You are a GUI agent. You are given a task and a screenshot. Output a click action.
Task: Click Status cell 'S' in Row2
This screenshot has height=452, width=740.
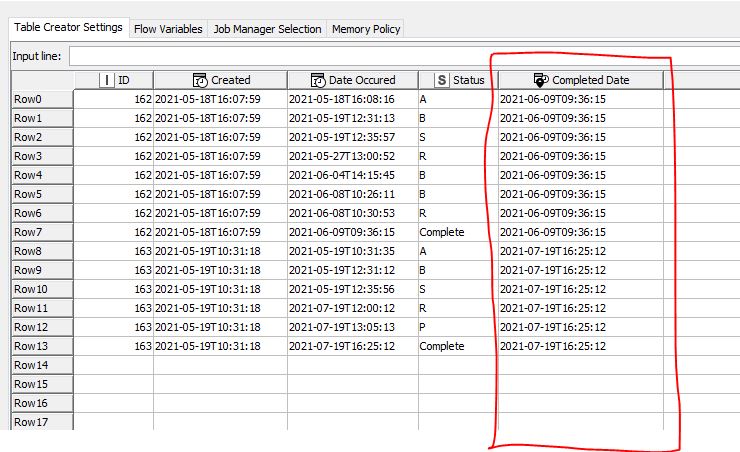tap(458, 137)
